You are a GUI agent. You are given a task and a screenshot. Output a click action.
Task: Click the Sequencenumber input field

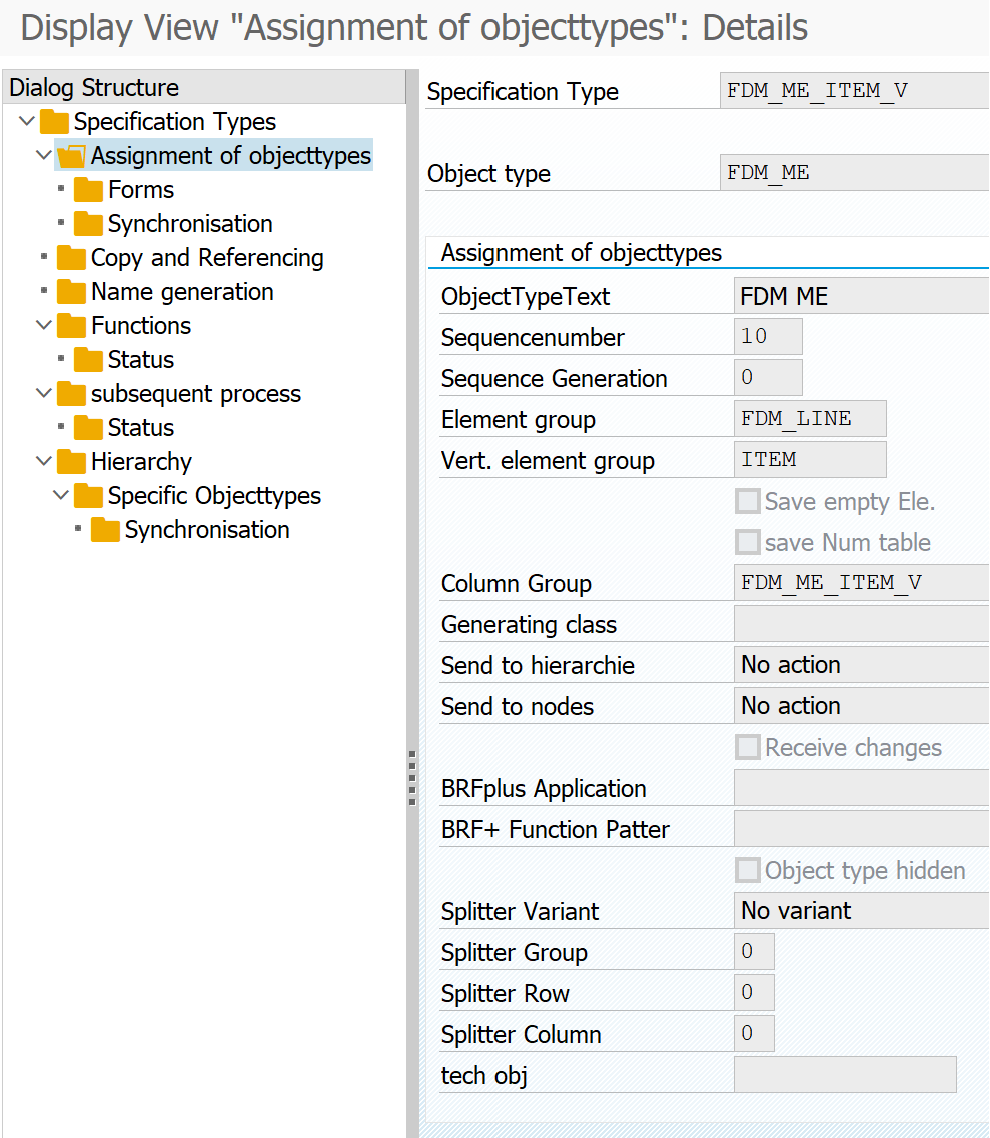(x=767, y=337)
